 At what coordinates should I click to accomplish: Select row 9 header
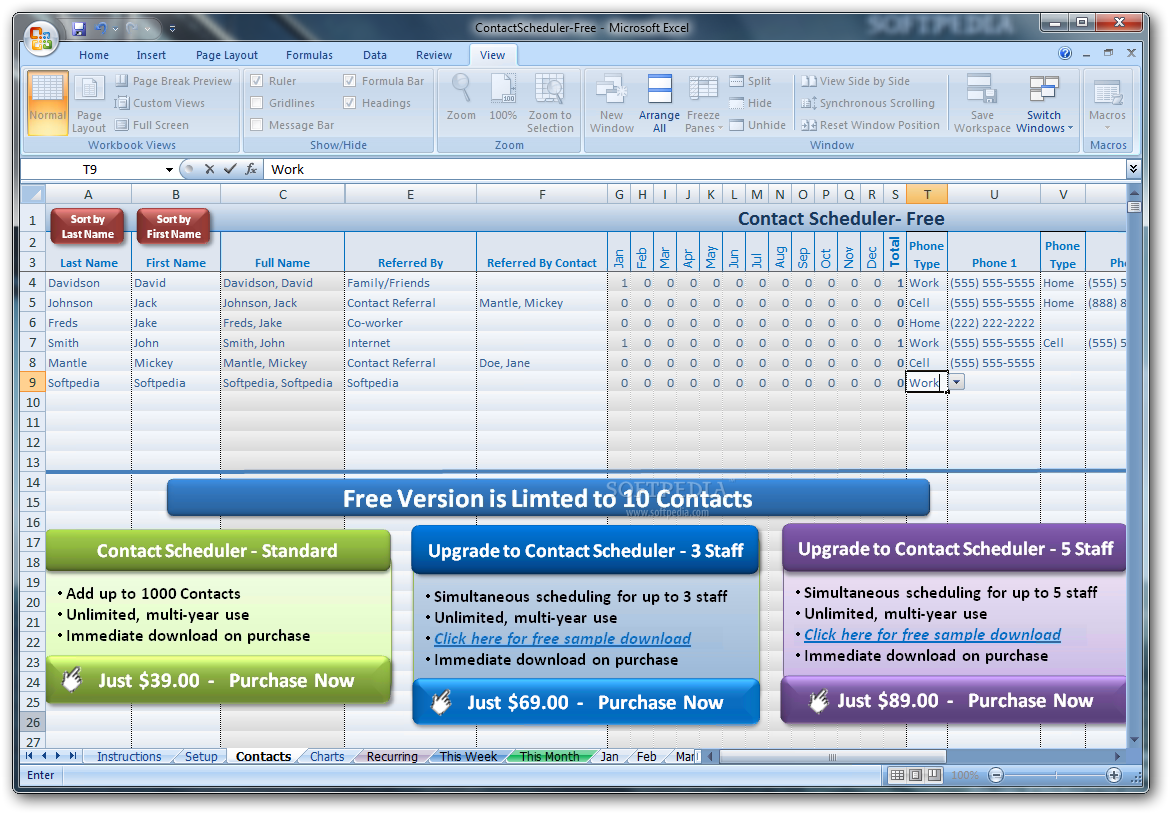(33, 382)
